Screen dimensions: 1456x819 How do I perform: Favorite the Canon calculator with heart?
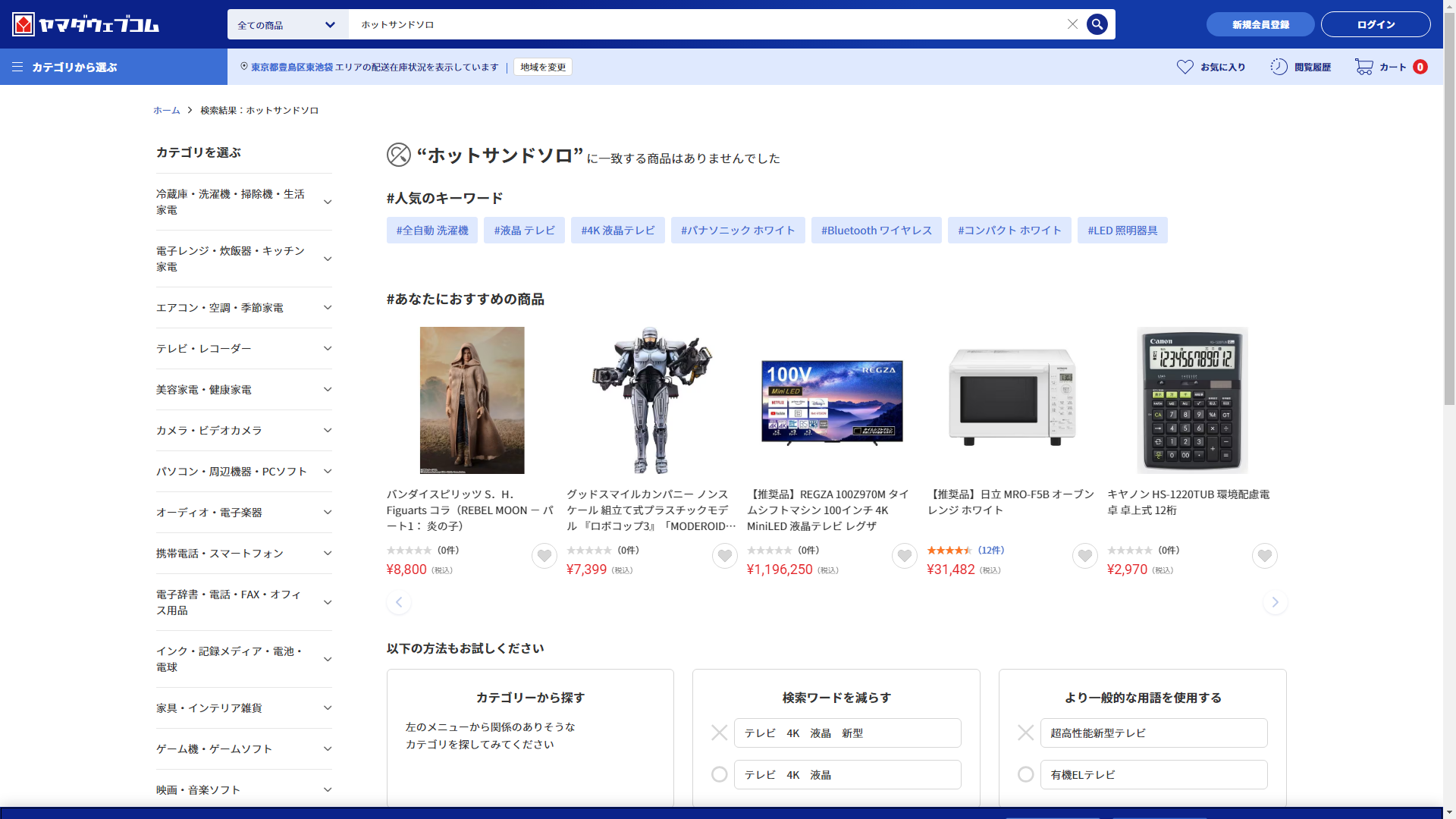(1264, 556)
